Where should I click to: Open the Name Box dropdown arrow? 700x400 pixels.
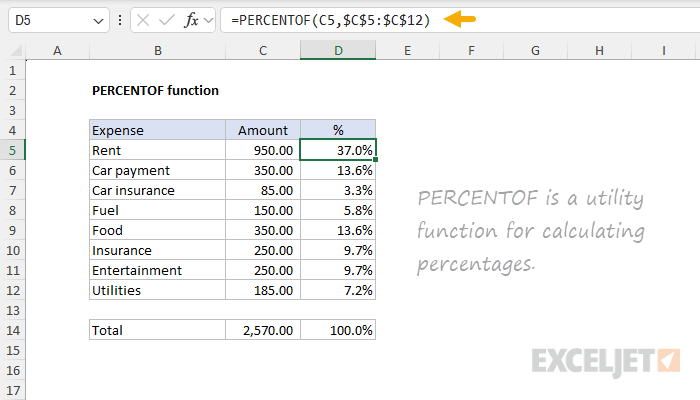point(98,21)
